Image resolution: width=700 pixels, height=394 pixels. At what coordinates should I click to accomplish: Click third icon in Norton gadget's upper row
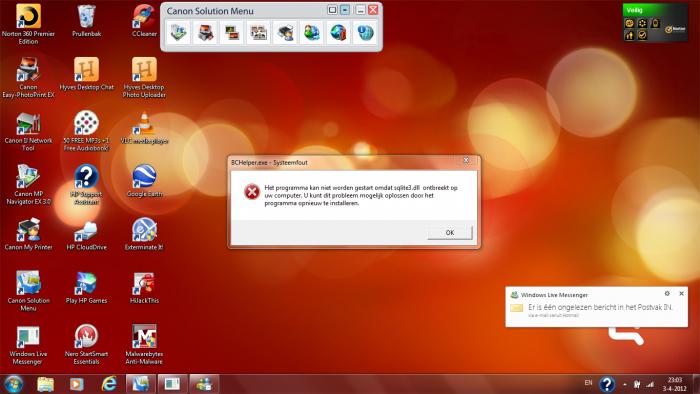click(655, 23)
